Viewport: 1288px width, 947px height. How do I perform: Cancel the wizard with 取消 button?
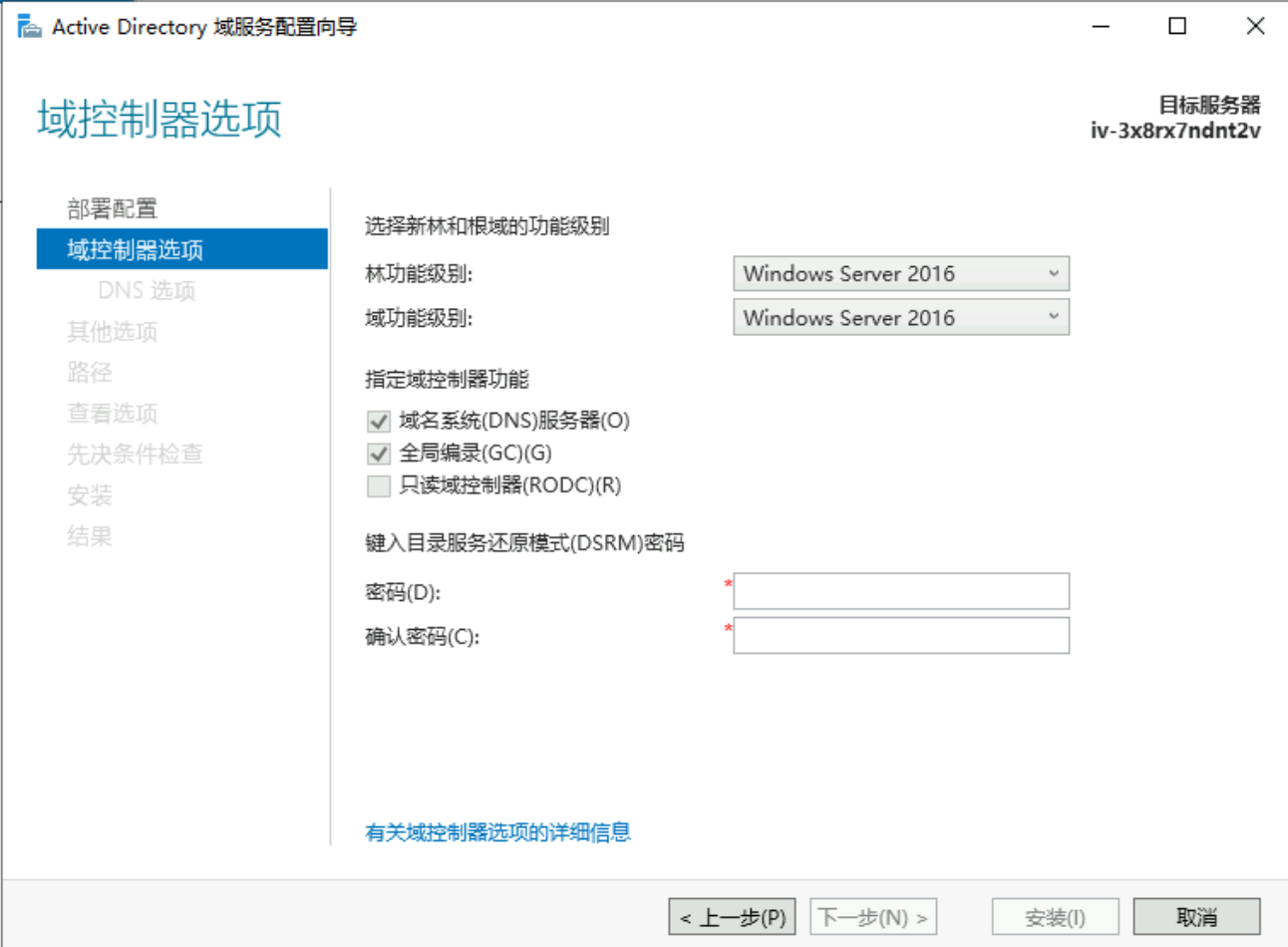[1197, 917]
